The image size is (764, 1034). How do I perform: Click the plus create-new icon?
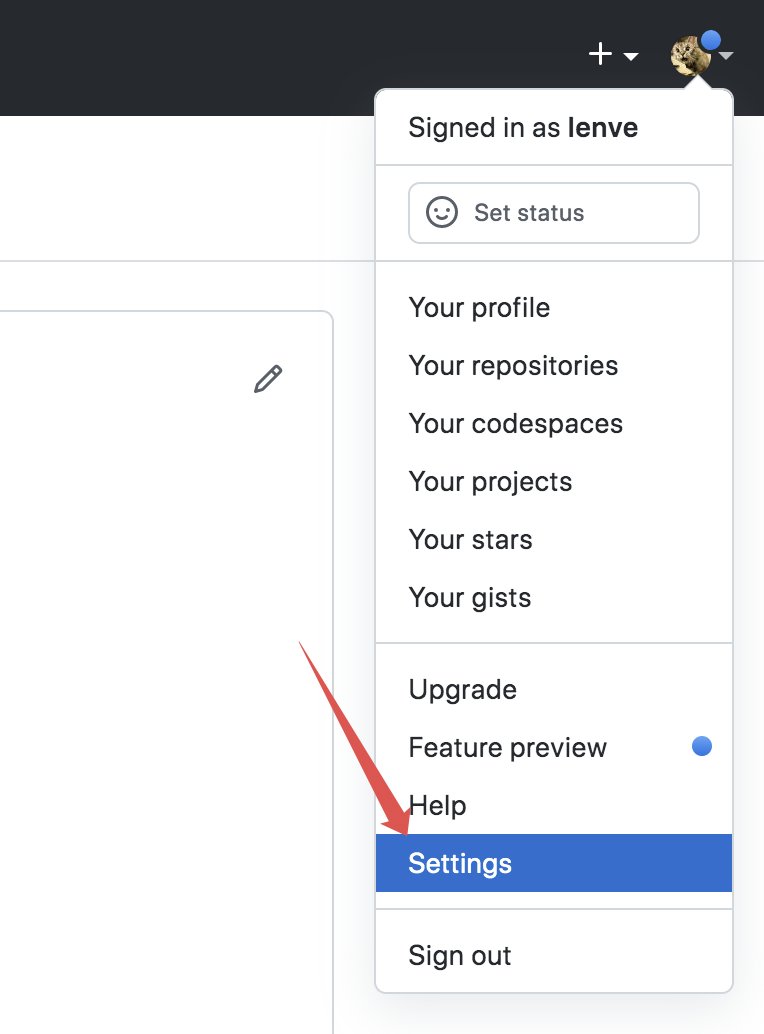tap(600, 54)
